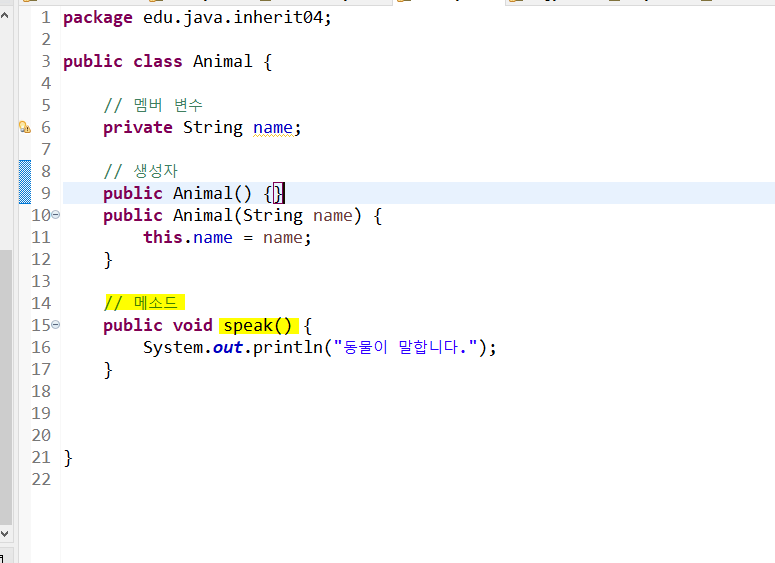
Task: Click "System" on line 16
Action: 173,347
